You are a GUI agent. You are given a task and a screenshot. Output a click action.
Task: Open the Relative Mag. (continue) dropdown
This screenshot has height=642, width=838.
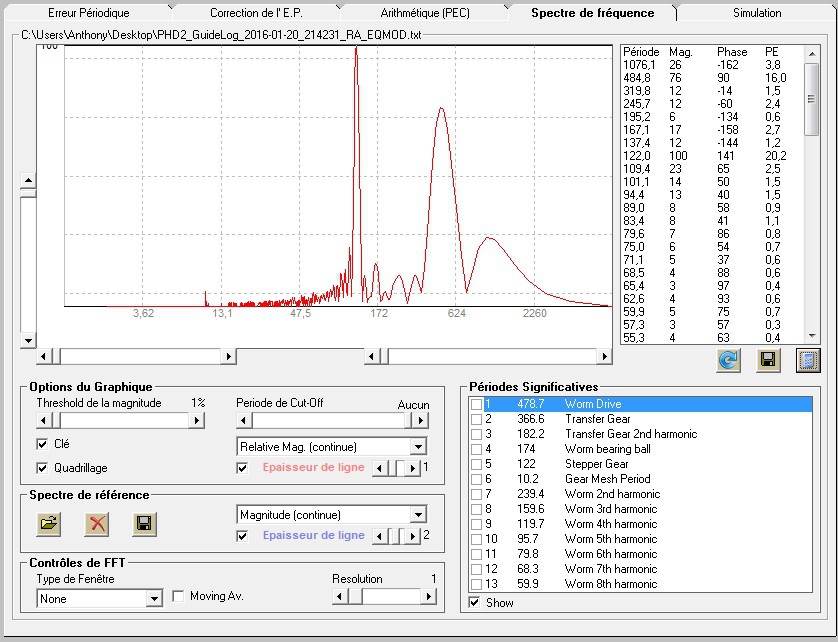(418, 446)
